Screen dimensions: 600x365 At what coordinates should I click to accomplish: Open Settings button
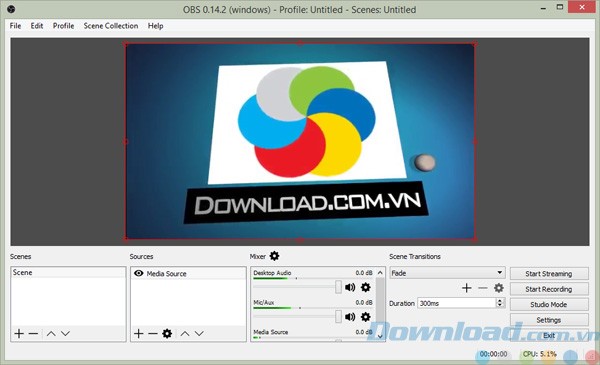tap(549, 320)
